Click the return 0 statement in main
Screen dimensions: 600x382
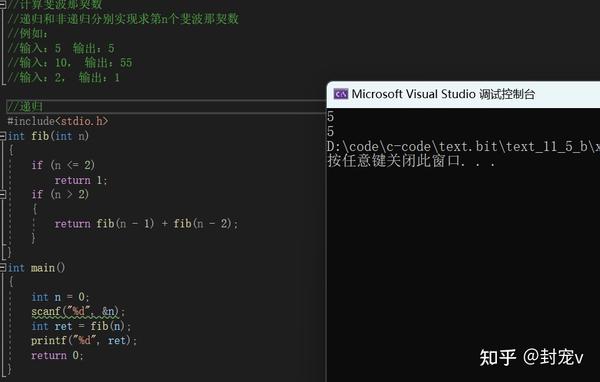[x=57, y=355]
